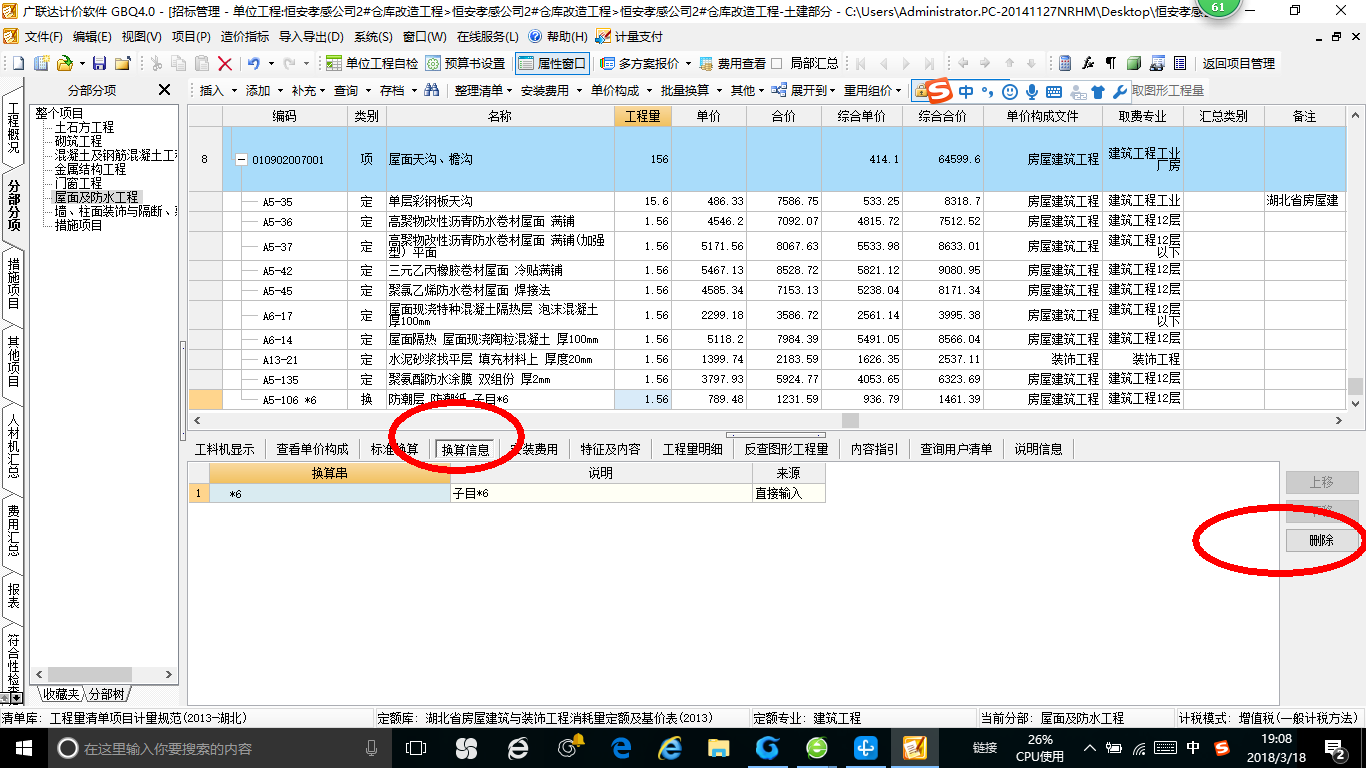
Task: Open the 单价构成 dropdown
Action: click(x=620, y=90)
